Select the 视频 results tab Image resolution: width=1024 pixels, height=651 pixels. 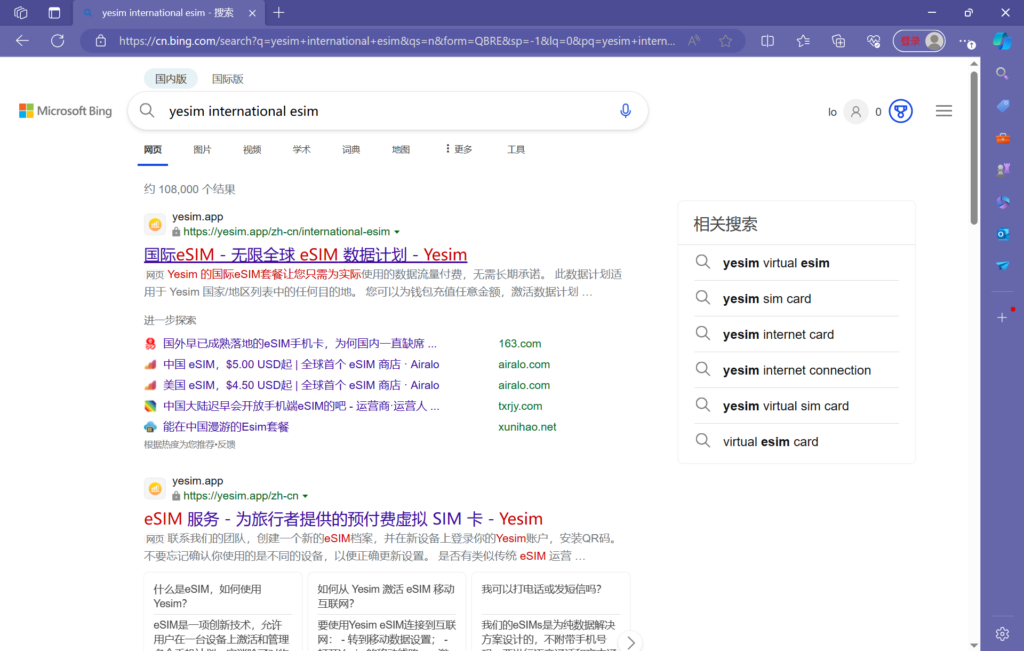pos(252,150)
